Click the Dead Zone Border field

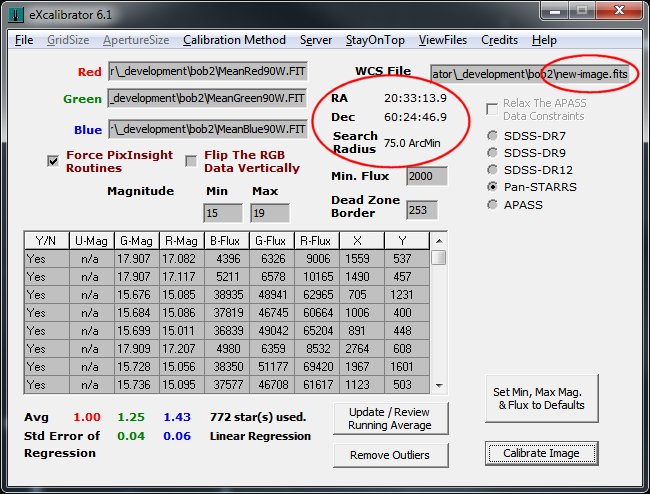tap(422, 210)
